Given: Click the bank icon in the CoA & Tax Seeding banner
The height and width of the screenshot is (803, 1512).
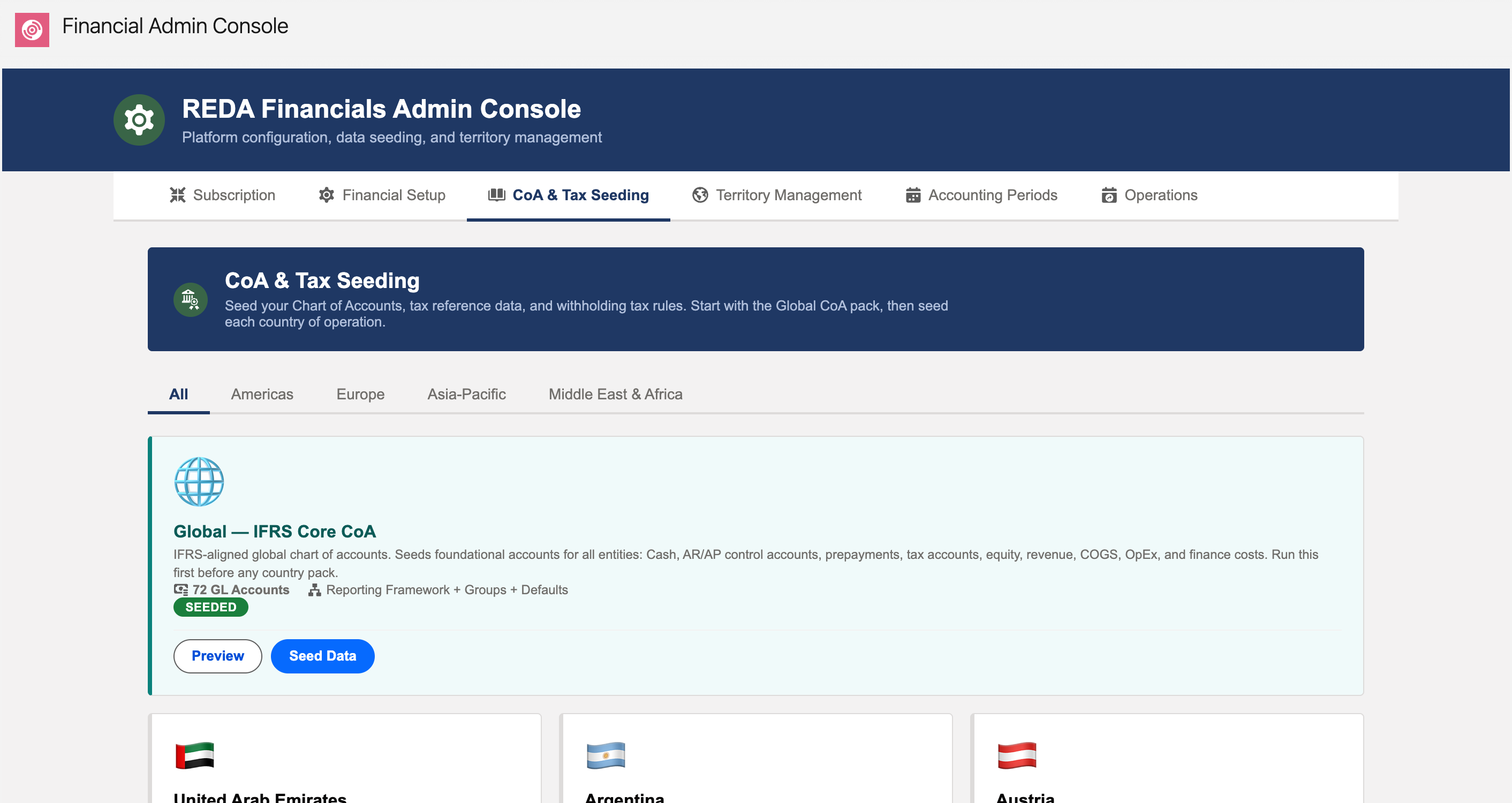Looking at the screenshot, I should pos(190,300).
